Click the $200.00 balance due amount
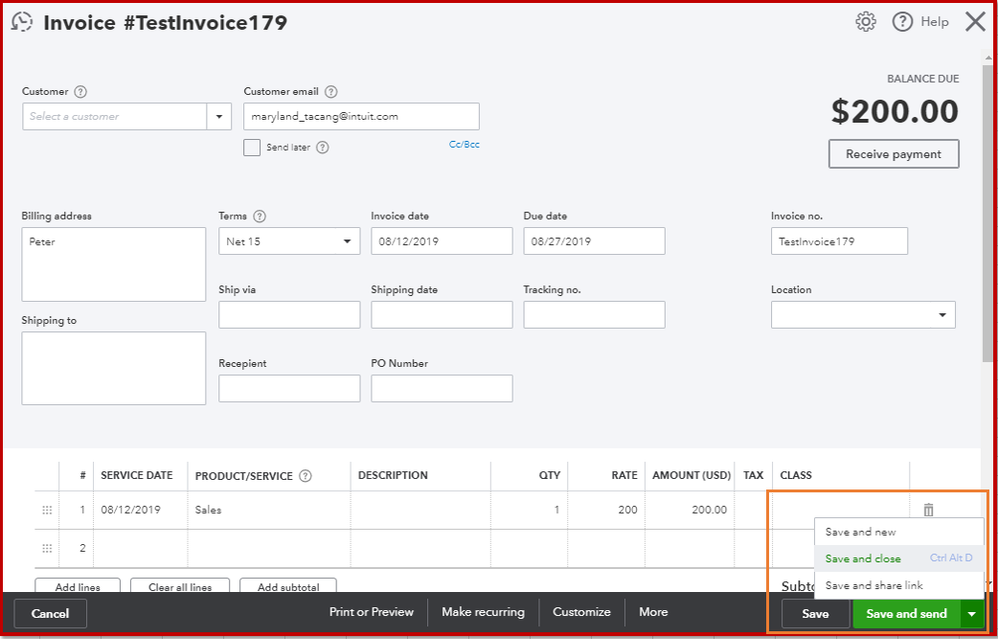 tap(894, 112)
